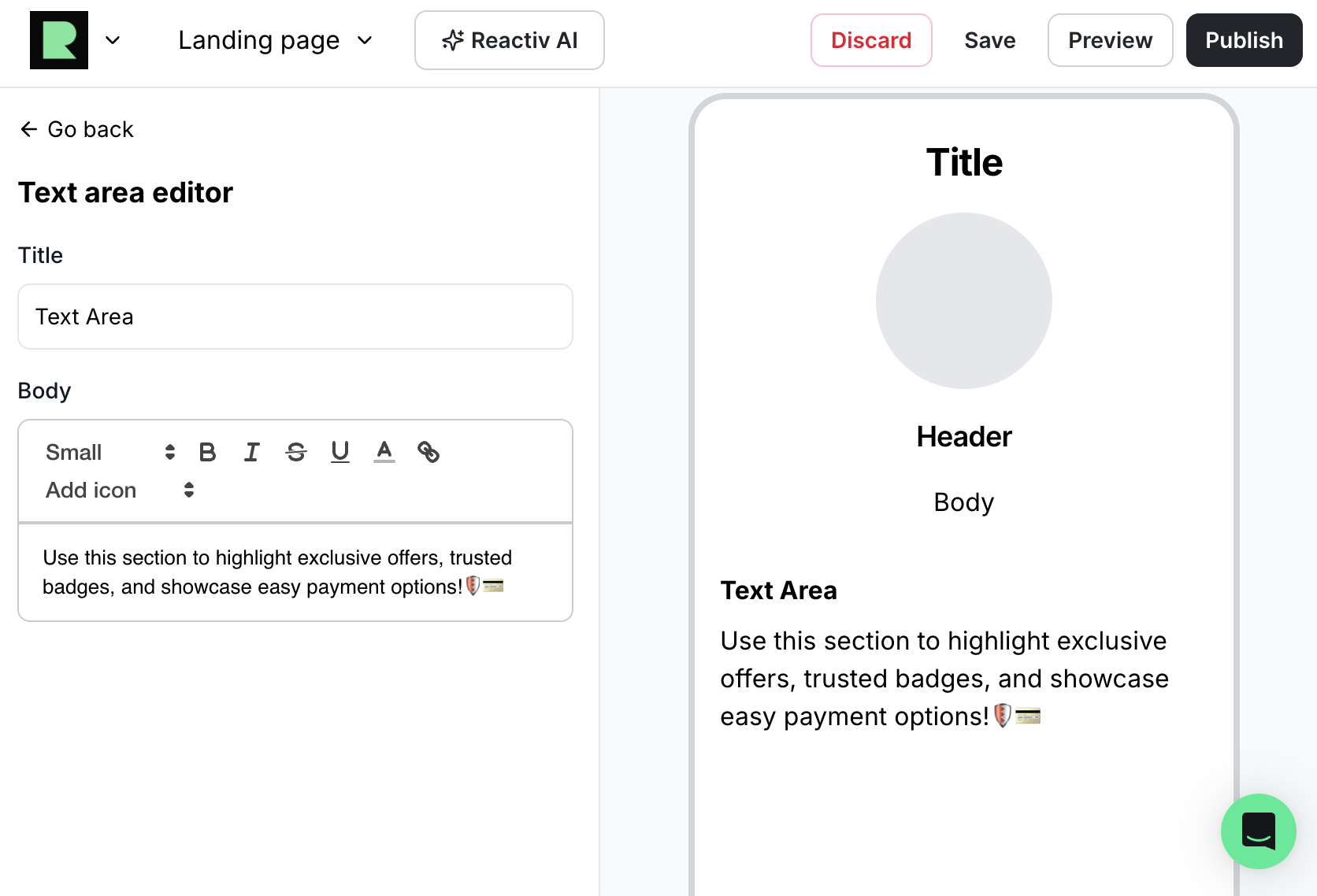This screenshot has height=896, width=1317.
Task: Apply italic formatting to body text
Action: point(251,452)
